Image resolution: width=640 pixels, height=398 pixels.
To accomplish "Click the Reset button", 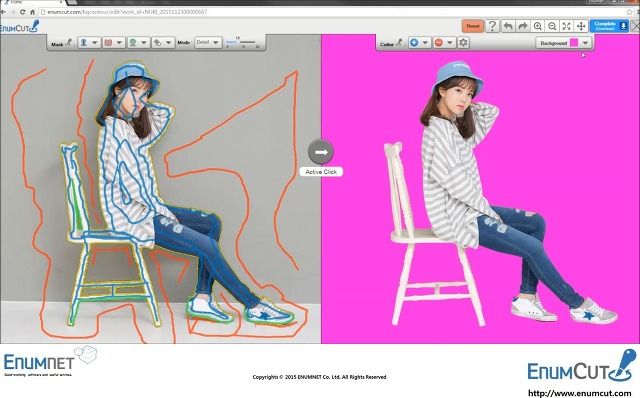I will [473, 26].
